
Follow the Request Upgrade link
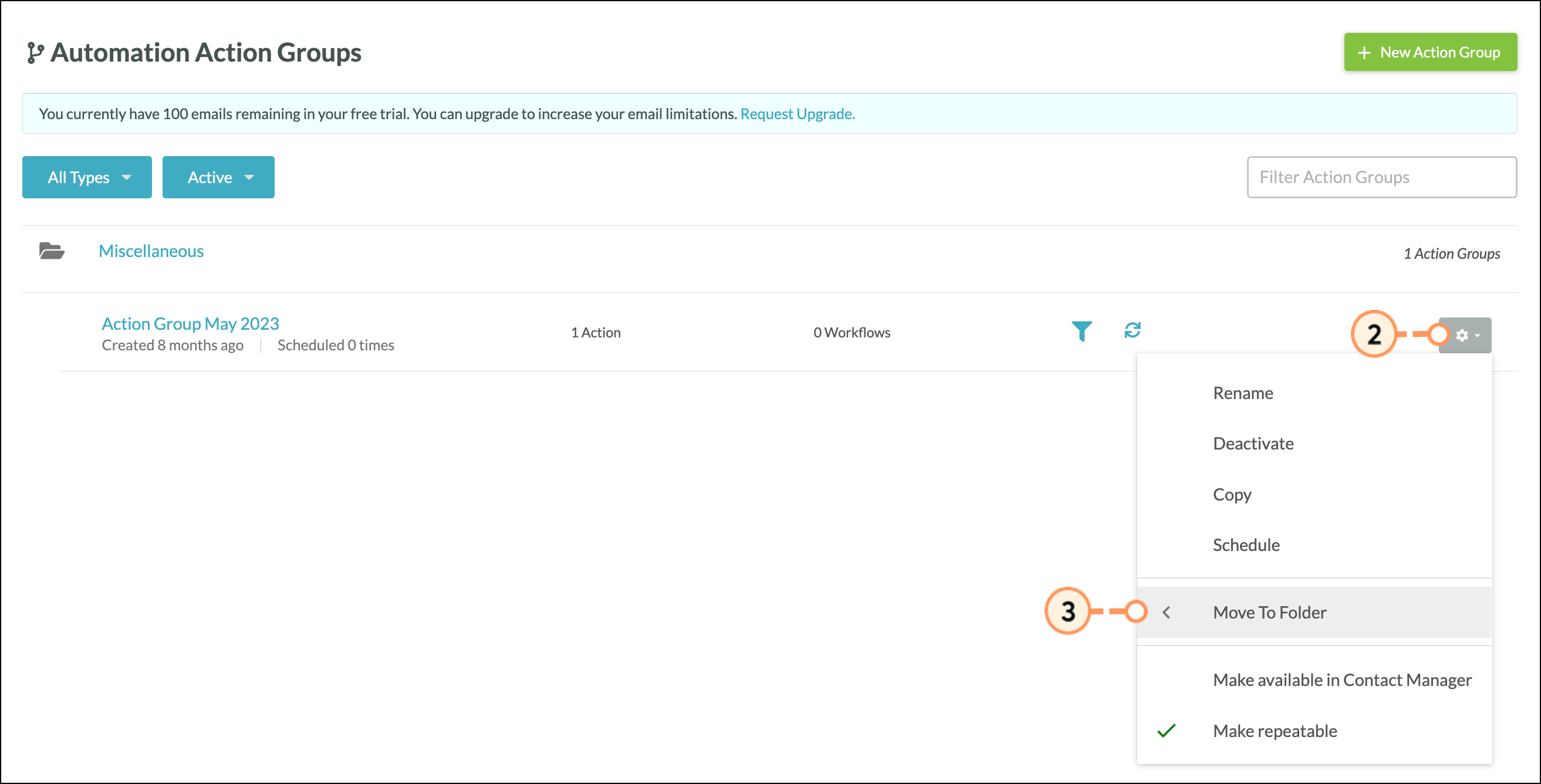coord(797,114)
